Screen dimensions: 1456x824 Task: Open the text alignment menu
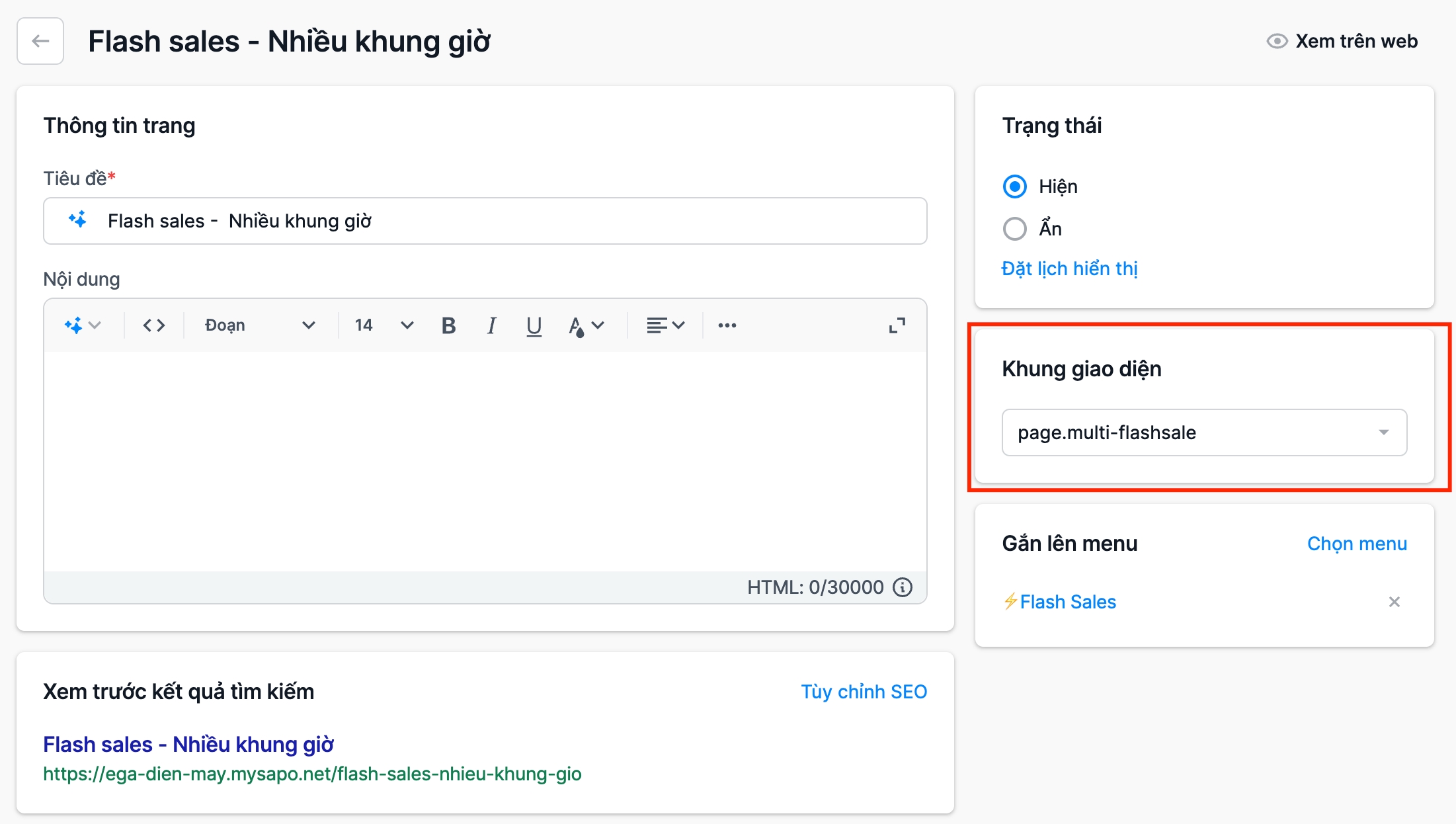[x=665, y=325]
